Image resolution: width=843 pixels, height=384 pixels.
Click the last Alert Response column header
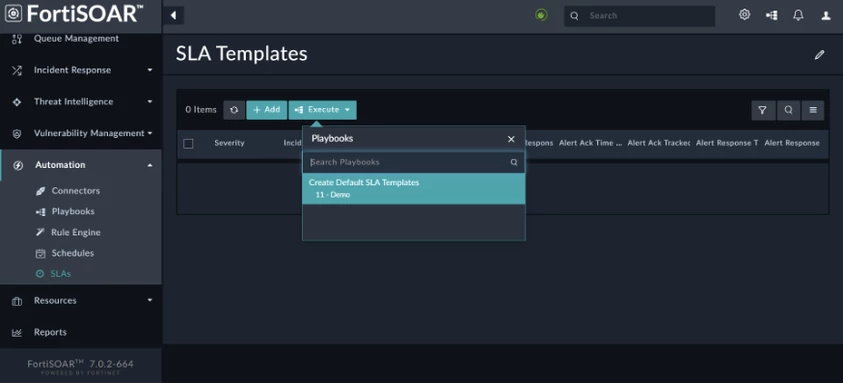click(x=792, y=143)
